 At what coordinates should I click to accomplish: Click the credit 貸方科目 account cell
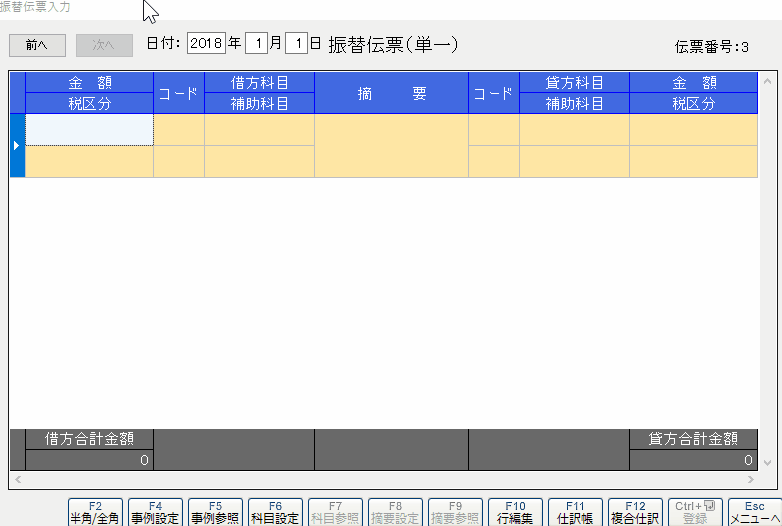[574, 129]
